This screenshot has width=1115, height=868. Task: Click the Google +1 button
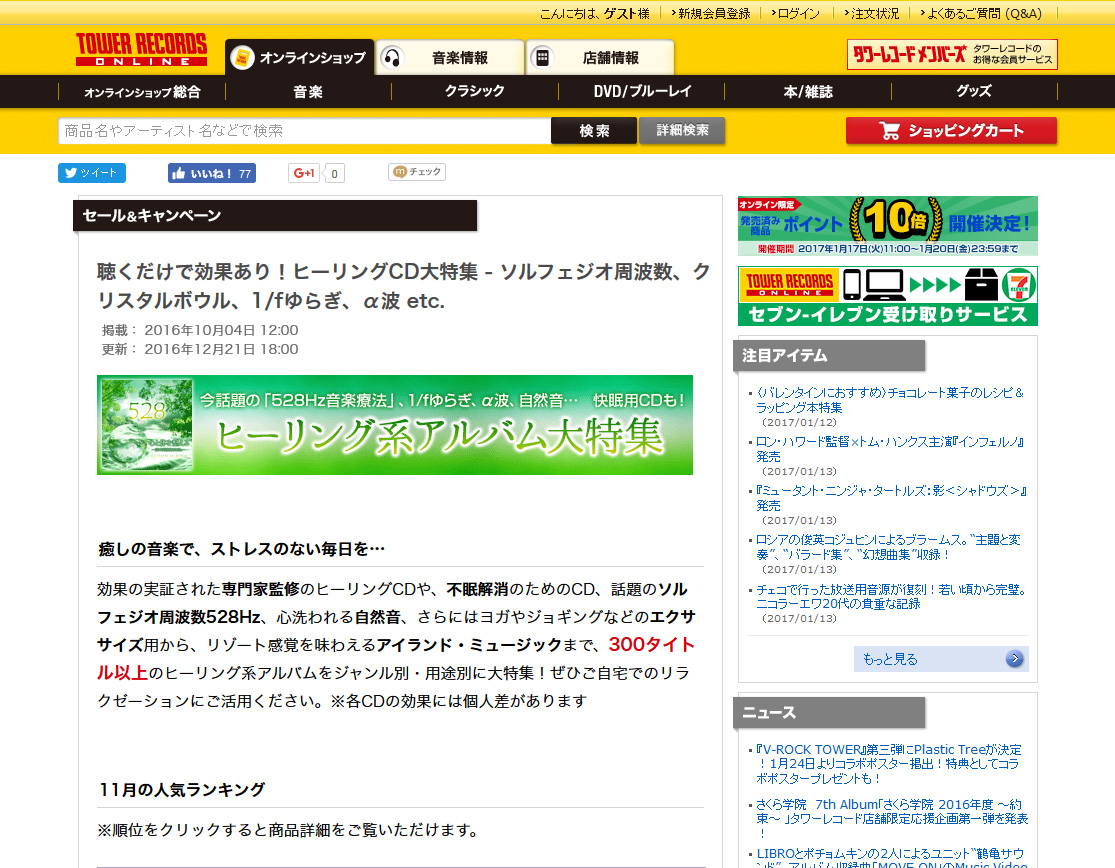[305, 173]
